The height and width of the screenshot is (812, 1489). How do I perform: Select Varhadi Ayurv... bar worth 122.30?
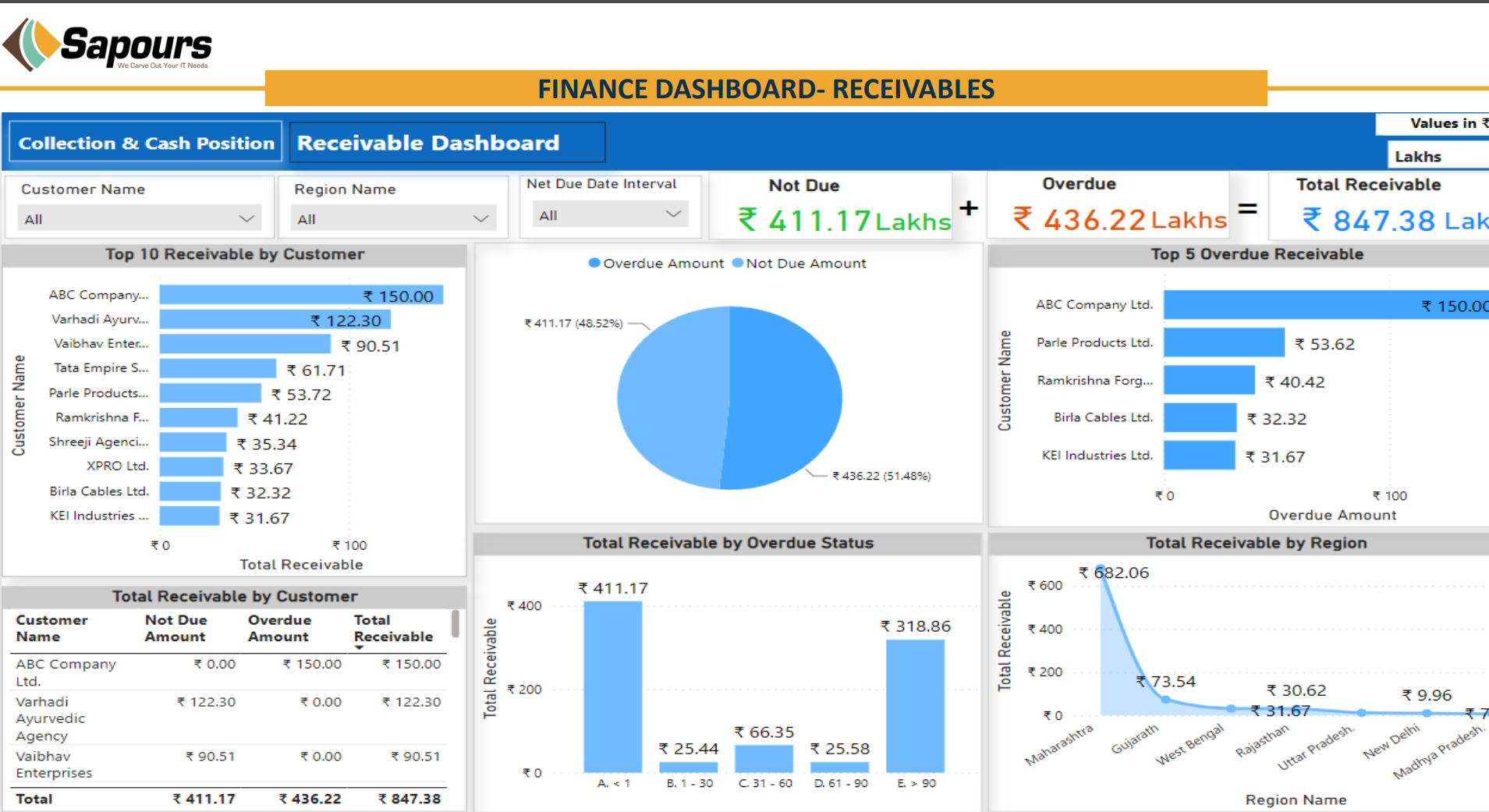275,319
